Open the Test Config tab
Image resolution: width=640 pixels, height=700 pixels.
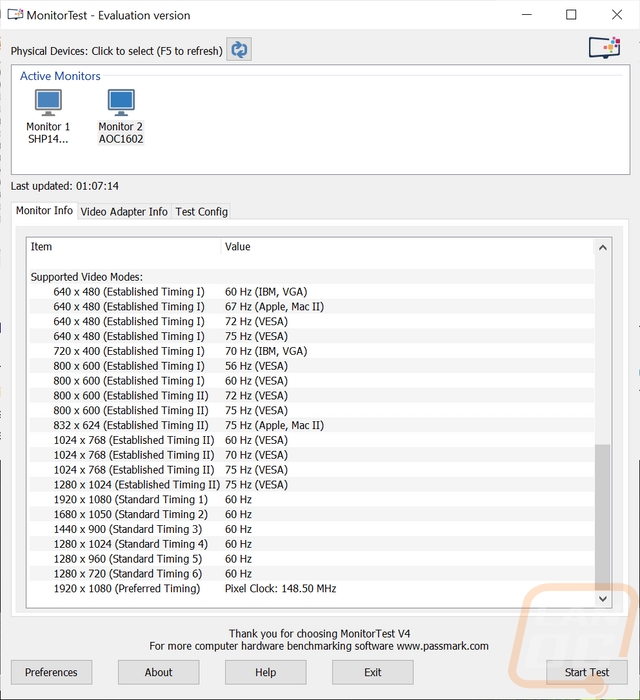point(201,212)
